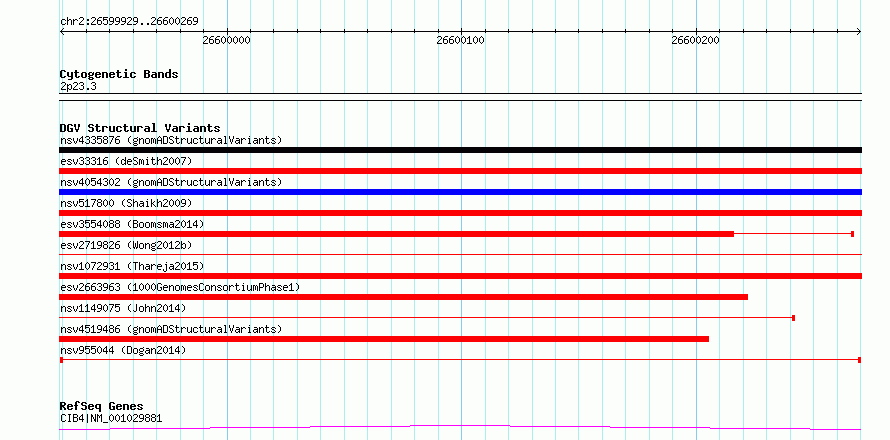Open variant esv3554088 (Boomsma2014) label
The image size is (890, 440).
pyautogui.click(x=132, y=224)
